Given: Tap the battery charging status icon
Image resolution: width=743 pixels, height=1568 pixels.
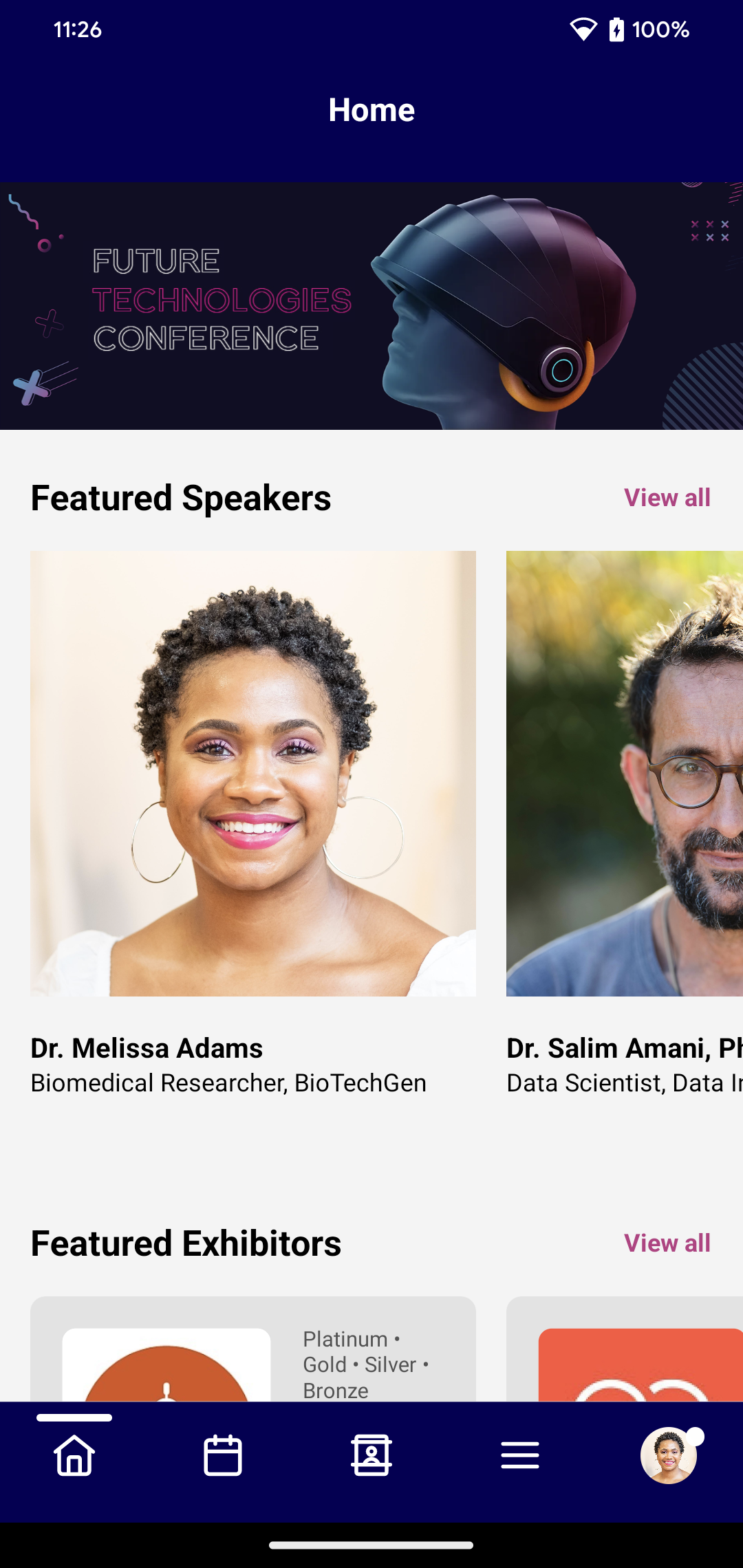Looking at the screenshot, I should click(x=616, y=30).
